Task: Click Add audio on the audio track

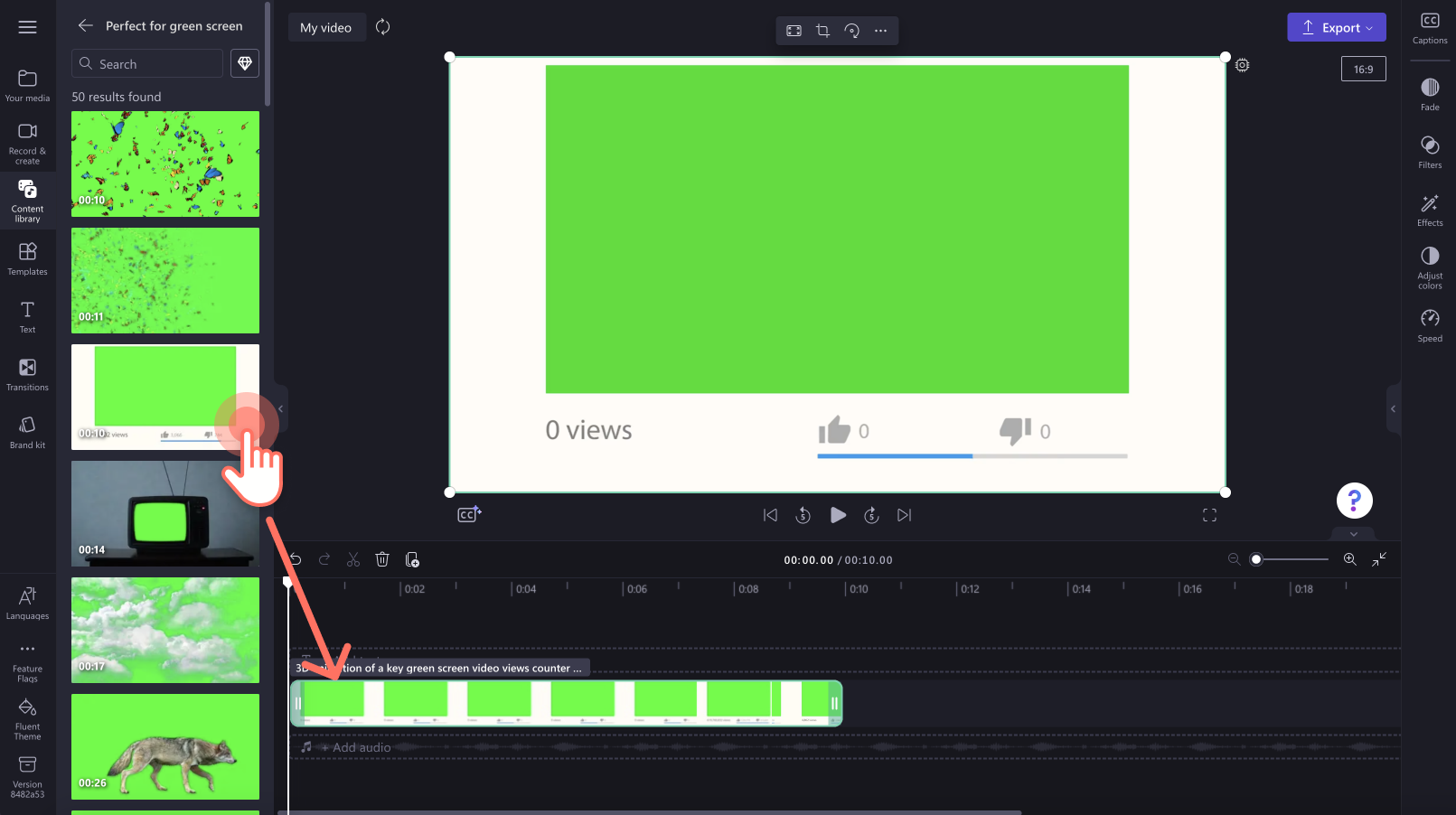Action: click(x=356, y=747)
